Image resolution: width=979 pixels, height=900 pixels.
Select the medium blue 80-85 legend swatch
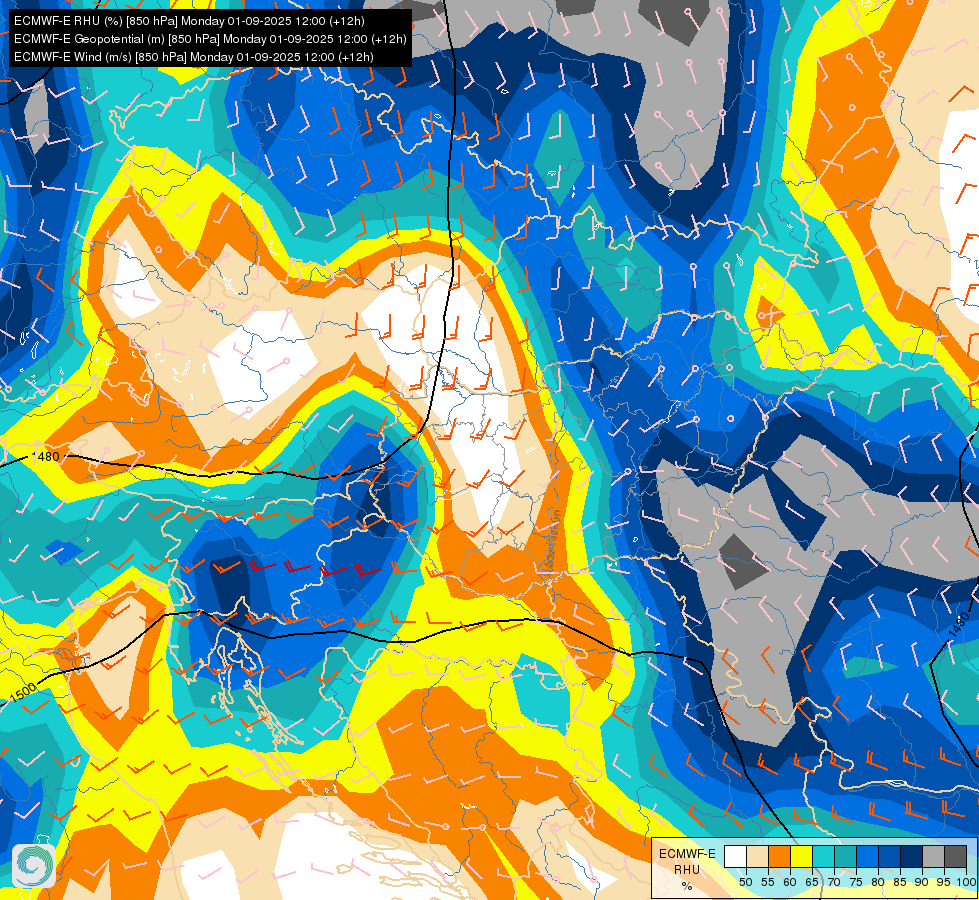890,856
